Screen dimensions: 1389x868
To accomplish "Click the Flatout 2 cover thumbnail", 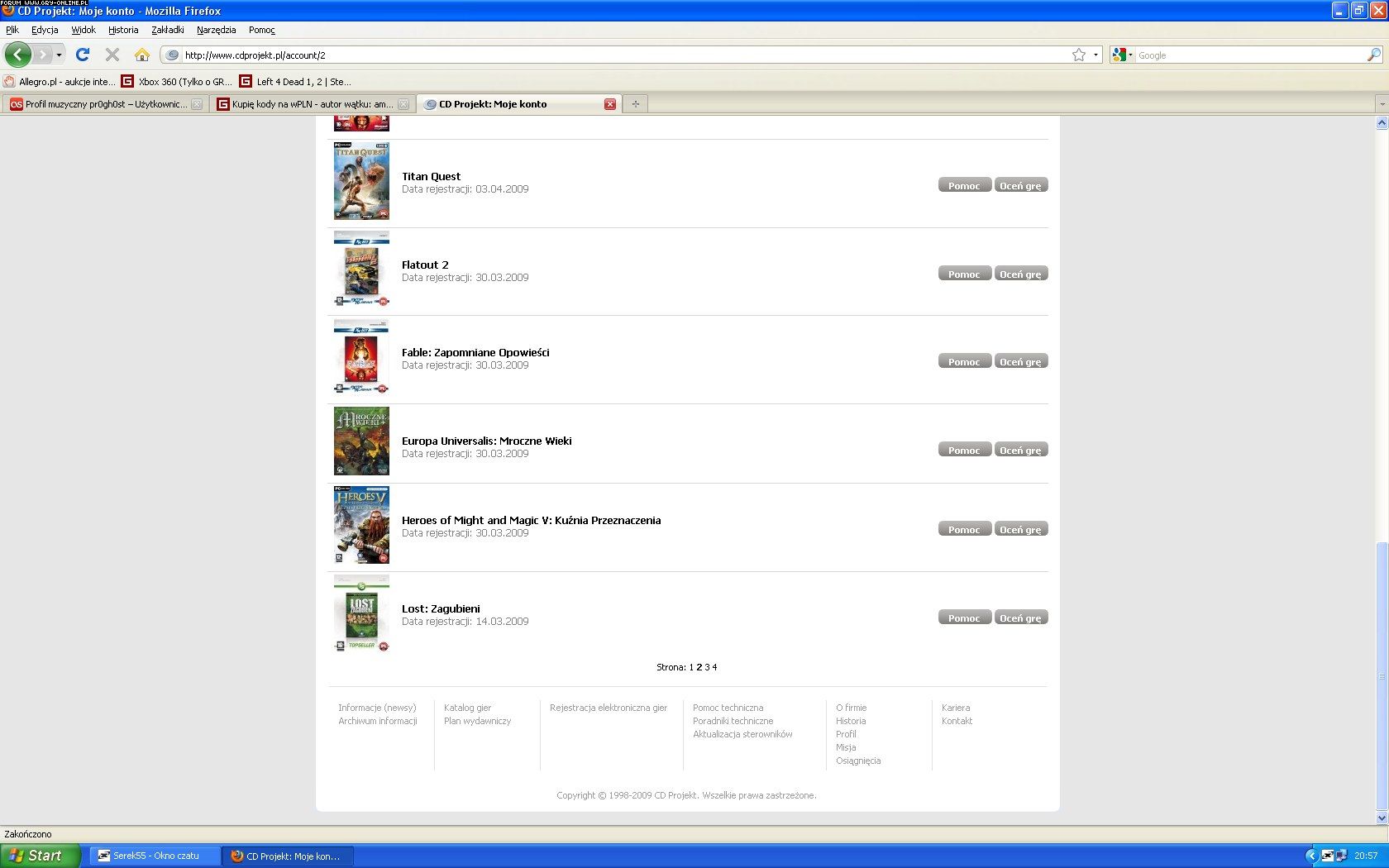I will (361, 269).
